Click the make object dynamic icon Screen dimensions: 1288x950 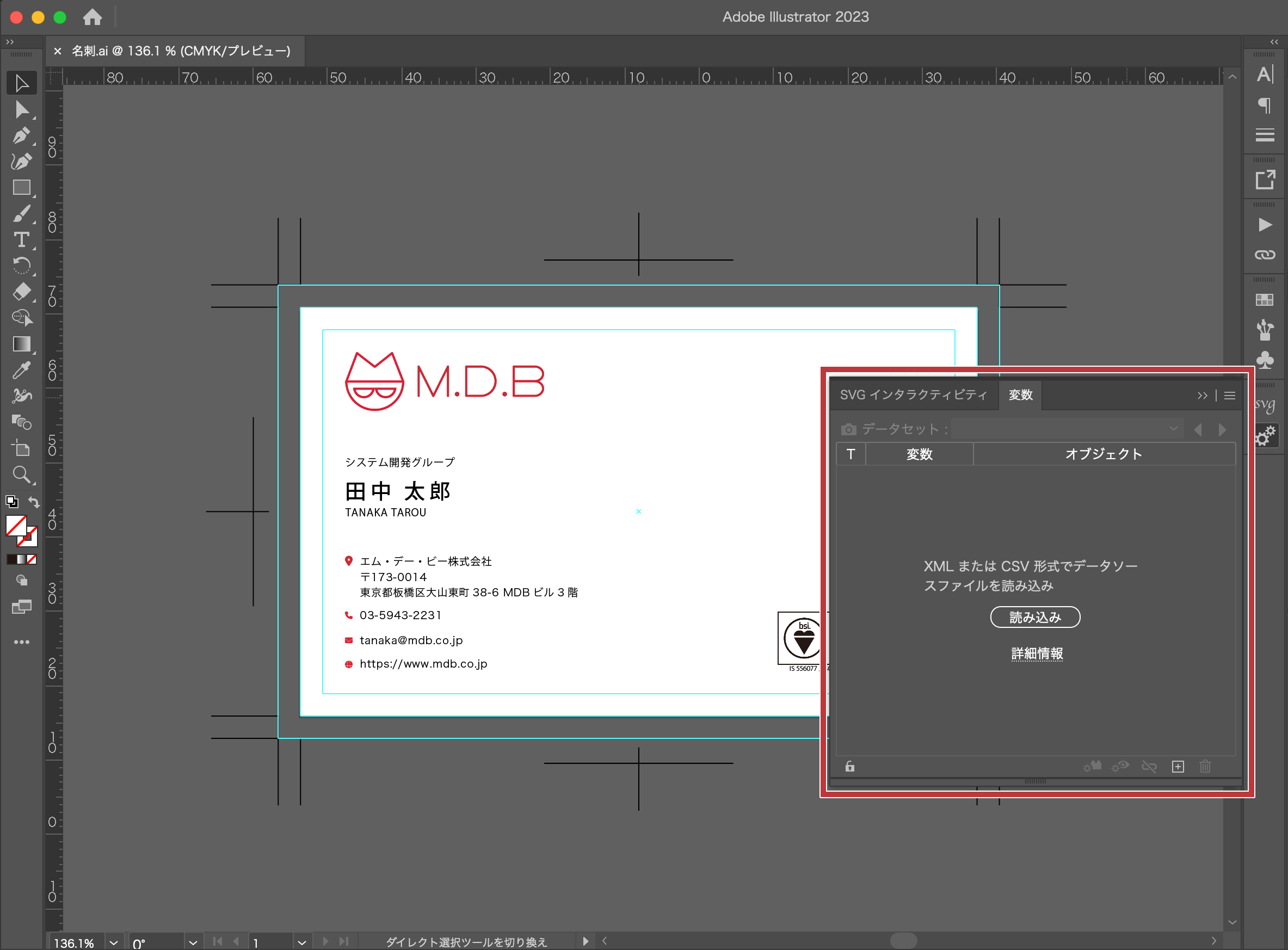coord(1092,766)
